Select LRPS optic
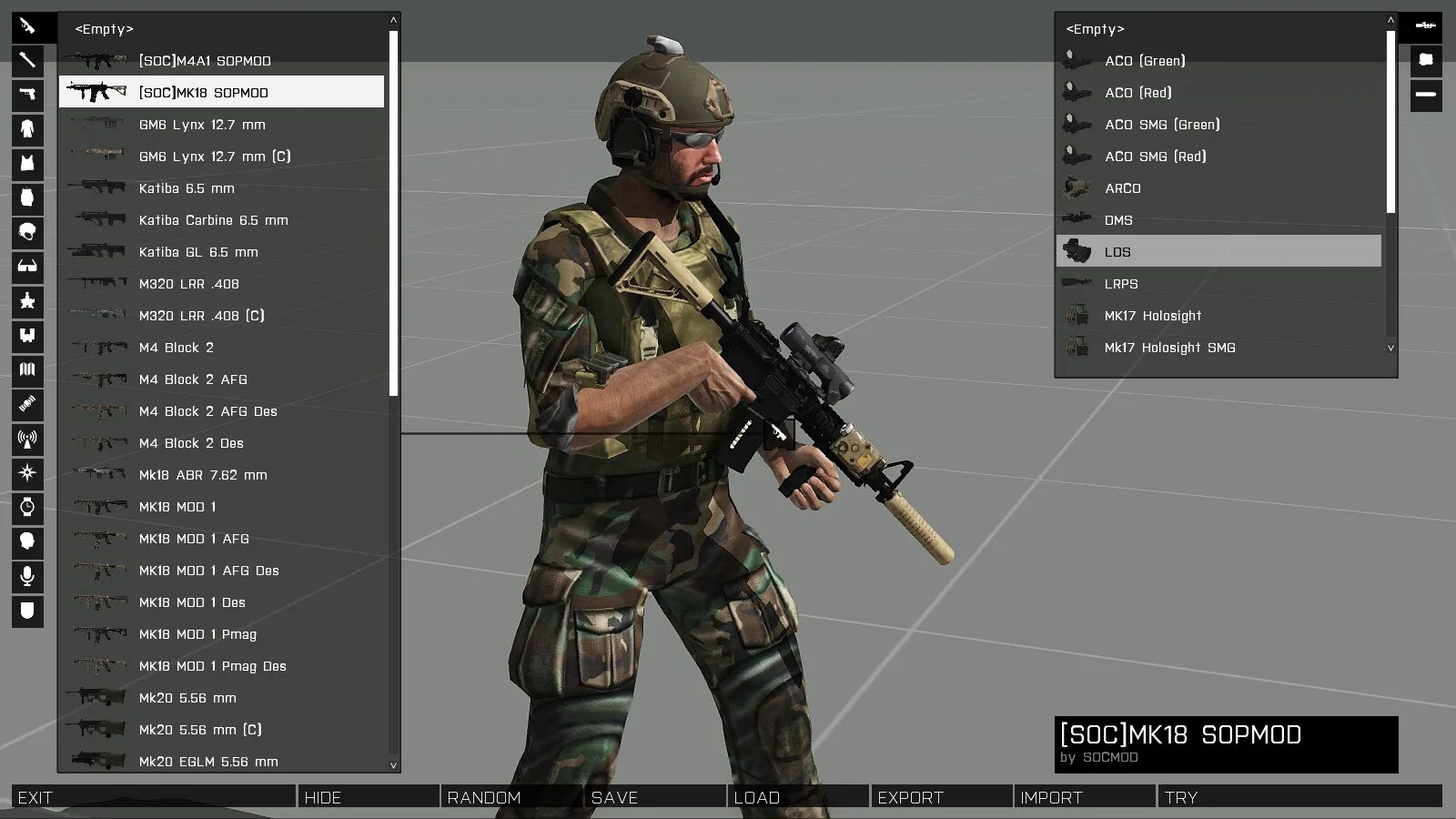The width and height of the screenshot is (1456, 819). pyautogui.click(x=1219, y=284)
